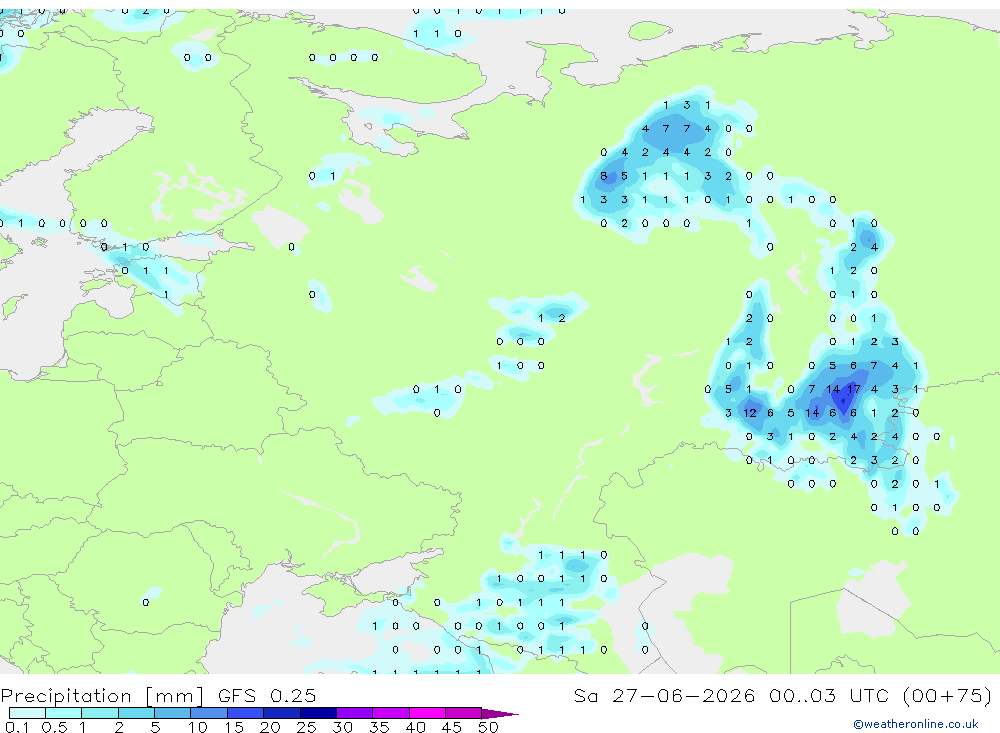This screenshot has width=1000, height=733.
Task: Pick the 35–40 mm legend swatch
Action: click(390, 713)
